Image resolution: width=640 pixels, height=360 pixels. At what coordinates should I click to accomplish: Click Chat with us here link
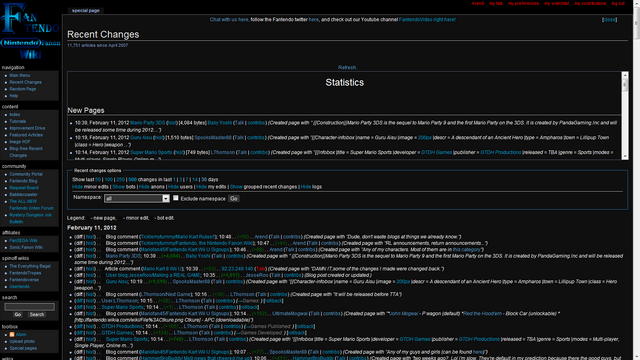[x=229, y=20]
